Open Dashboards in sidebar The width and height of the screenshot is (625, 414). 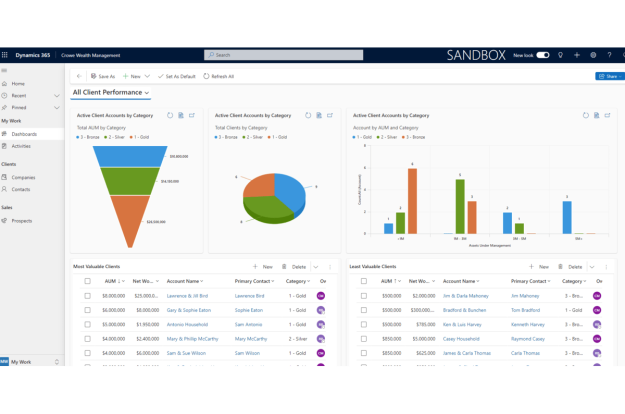32,134
